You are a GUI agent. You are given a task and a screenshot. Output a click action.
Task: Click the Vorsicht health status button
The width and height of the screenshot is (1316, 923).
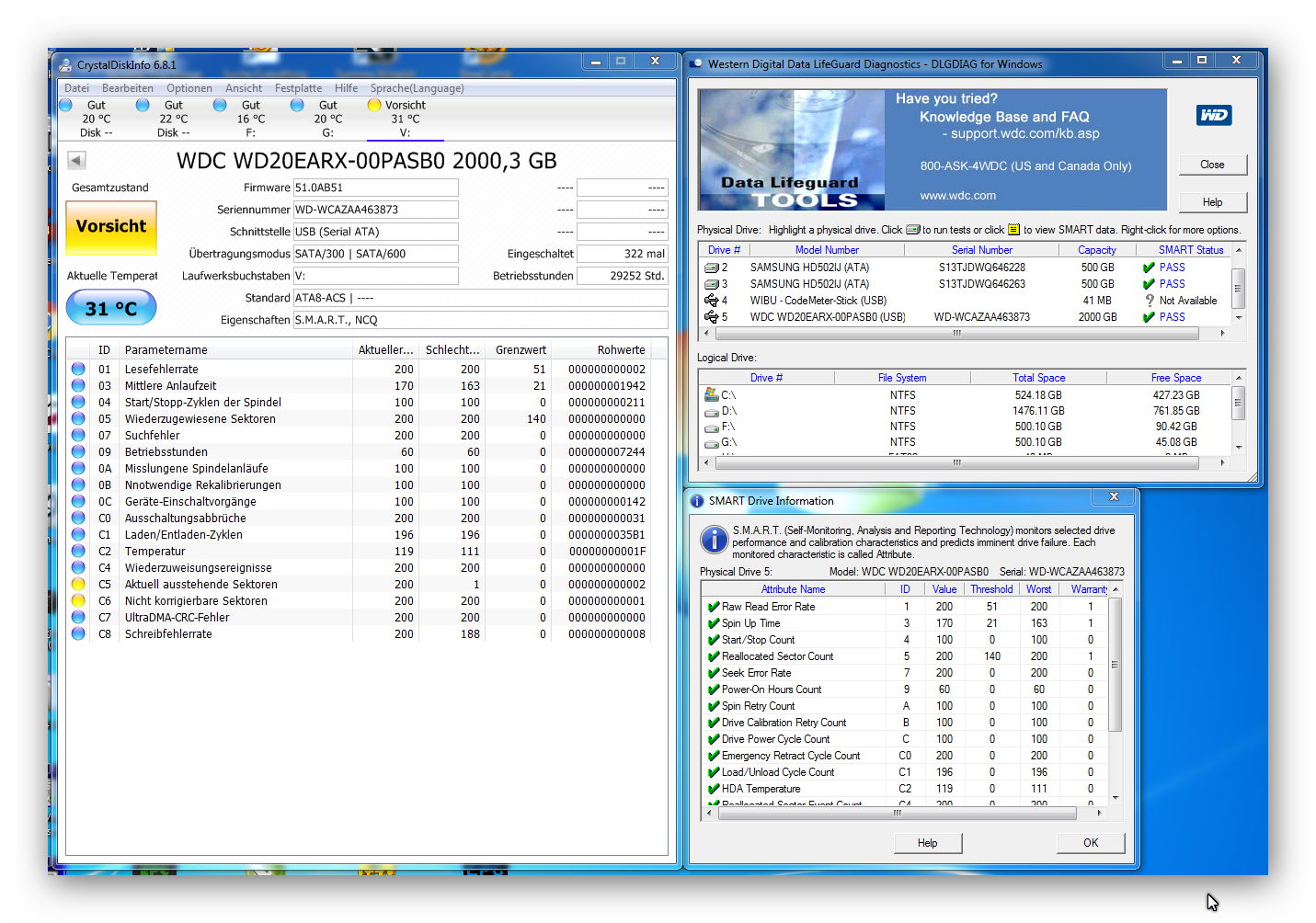pyautogui.click(x=111, y=226)
